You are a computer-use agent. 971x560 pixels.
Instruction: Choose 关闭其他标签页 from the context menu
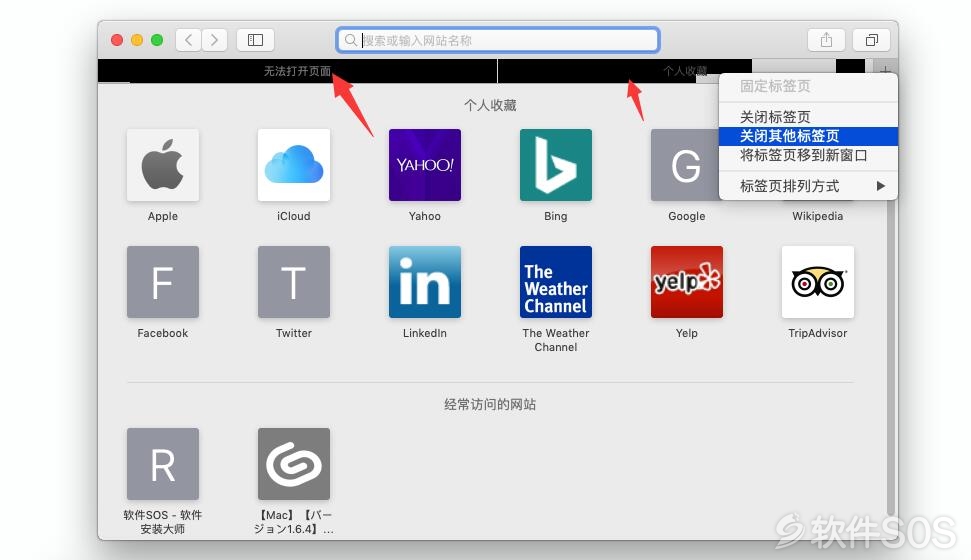[x=808, y=136]
